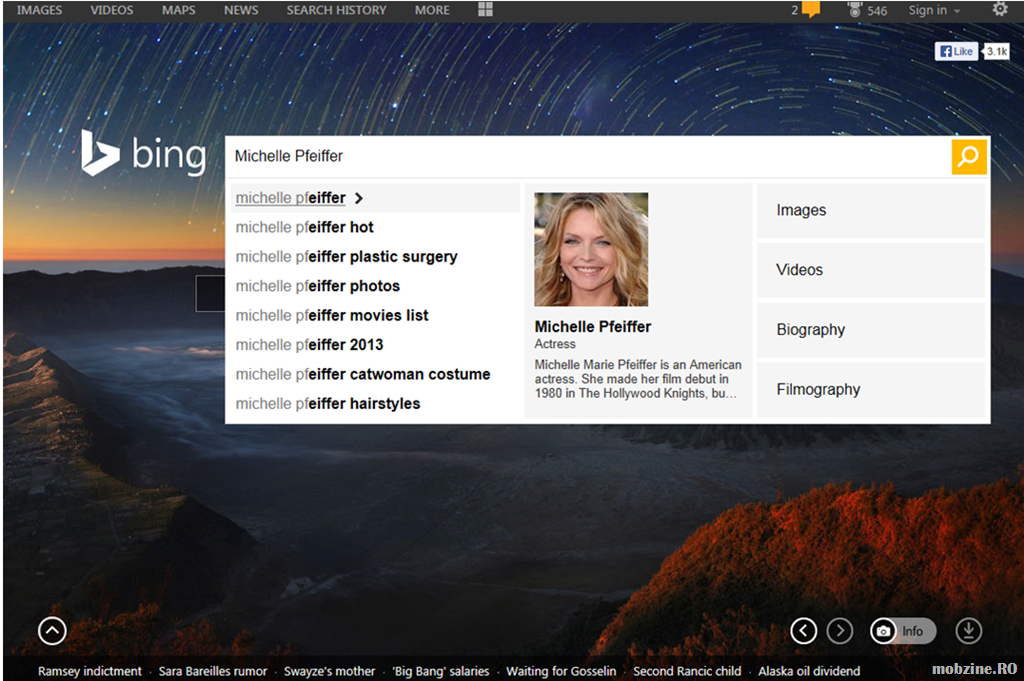Open the Sign in dropdown
Screen dimensions: 1024x681
tap(934, 10)
